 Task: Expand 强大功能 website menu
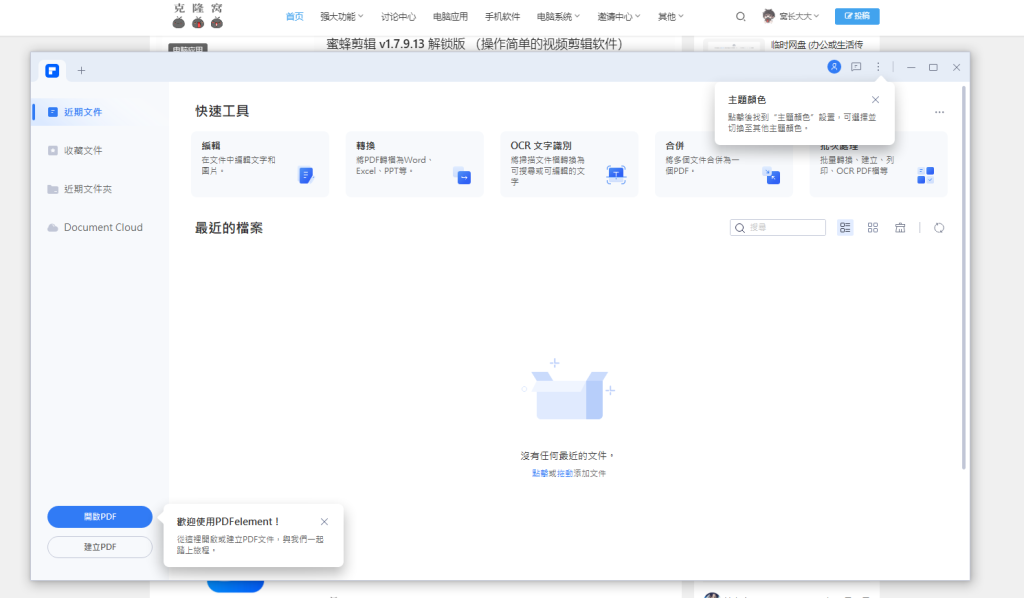(342, 16)
